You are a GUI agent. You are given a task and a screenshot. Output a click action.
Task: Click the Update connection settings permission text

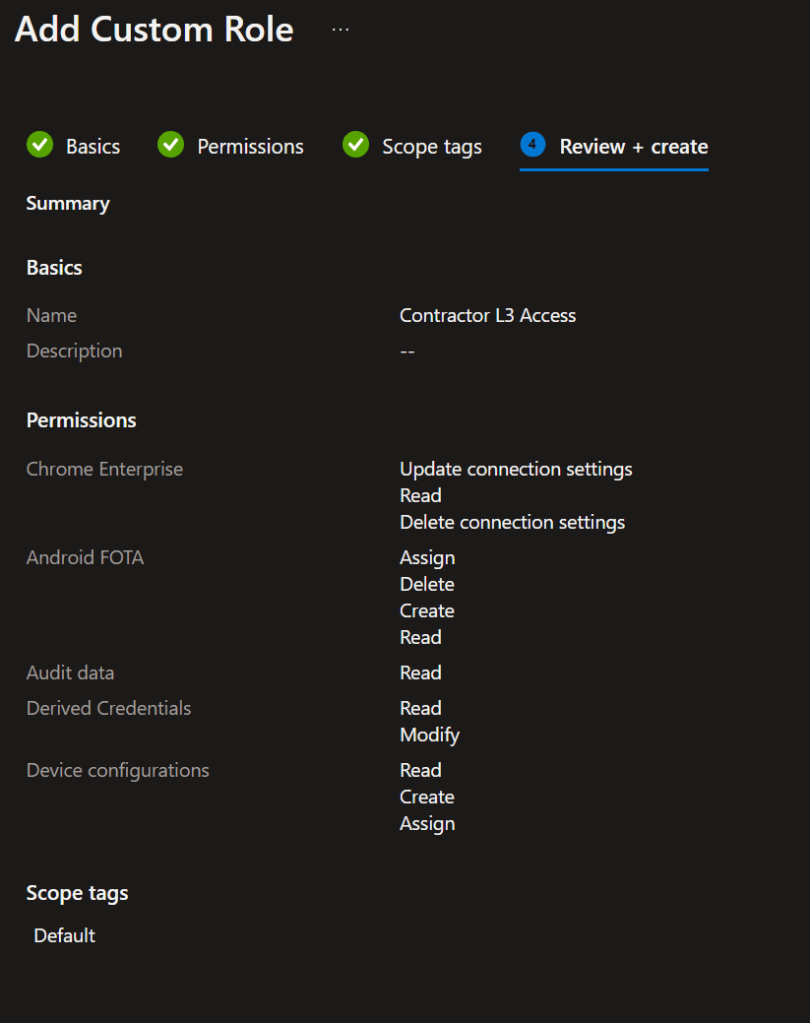tap(515, 469)
